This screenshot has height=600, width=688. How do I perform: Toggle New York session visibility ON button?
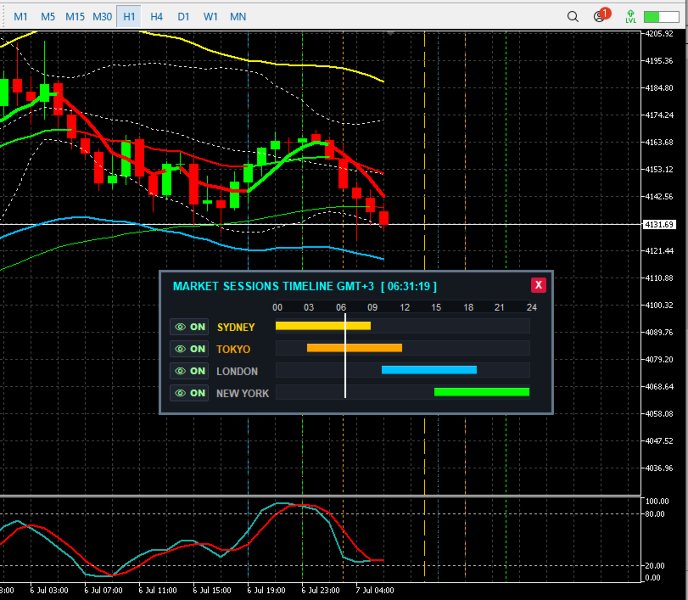[x=190, y=393]
